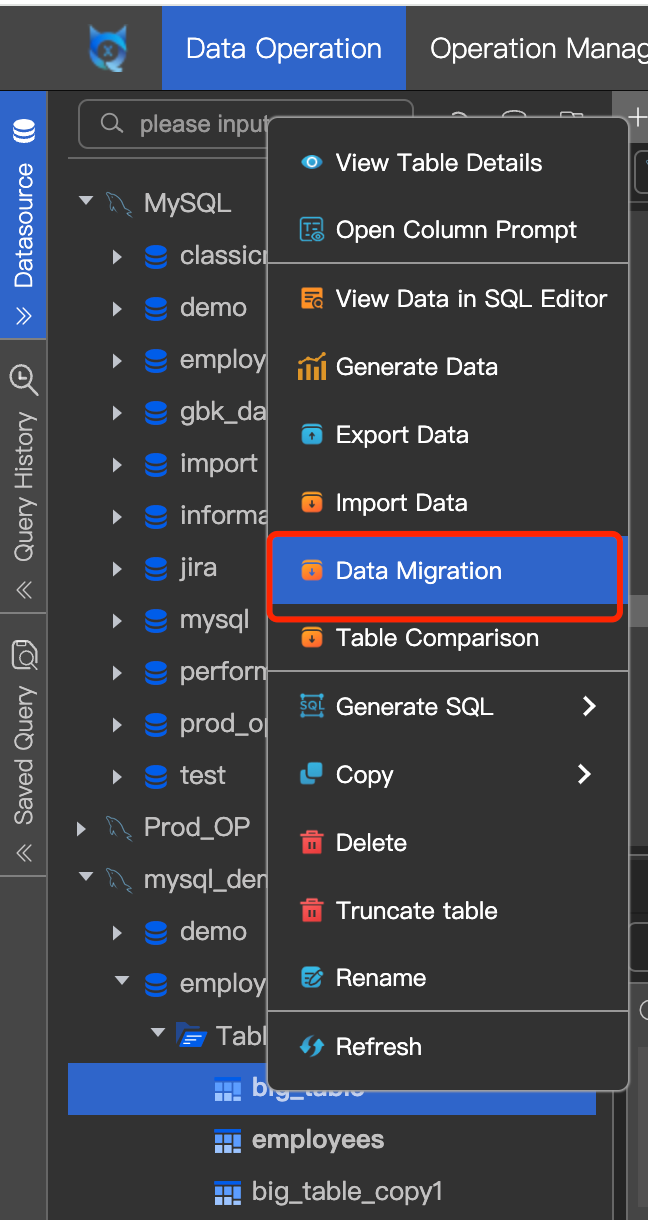Collapse the MySQL datasource tree
The height and width of the screenshot is (1220, 648).
pyautogui.click(x=86, y=203)
